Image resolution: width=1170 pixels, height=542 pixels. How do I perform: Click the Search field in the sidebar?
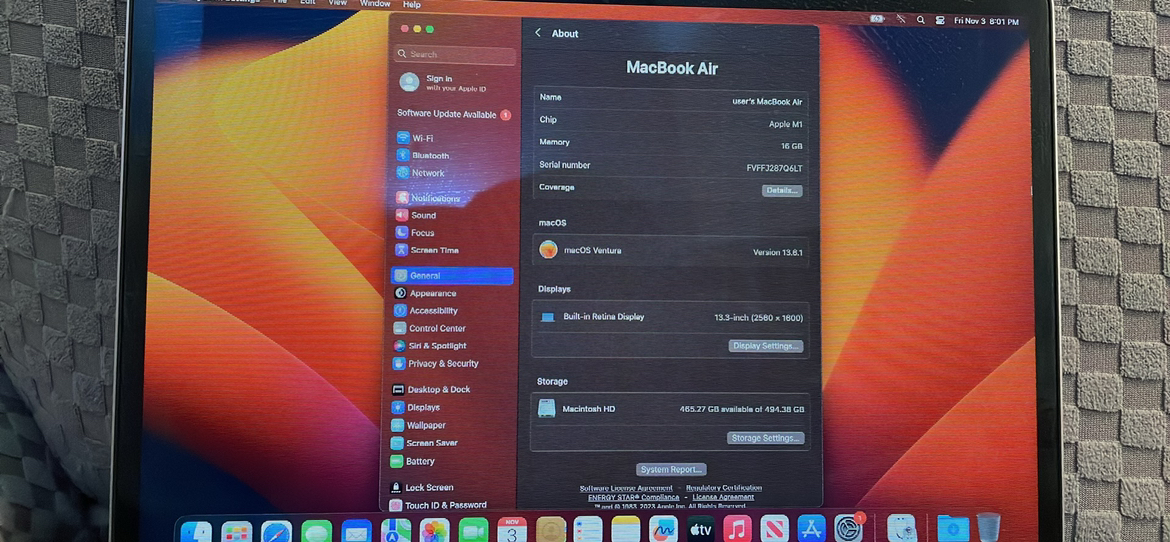(455, 54)
